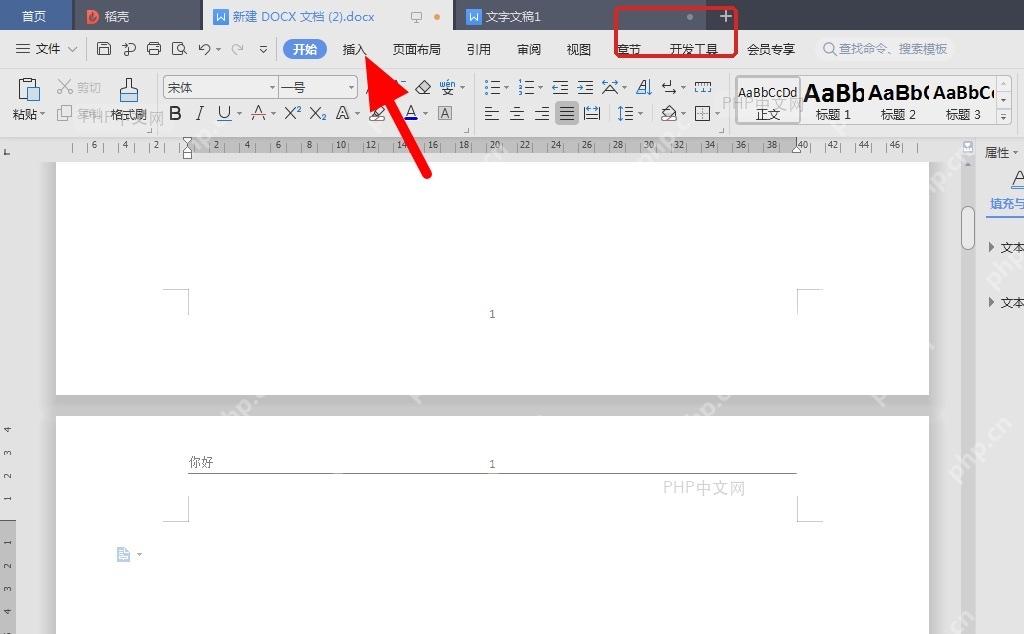Click the command search box (查找命令)

[x=885, y=49]
